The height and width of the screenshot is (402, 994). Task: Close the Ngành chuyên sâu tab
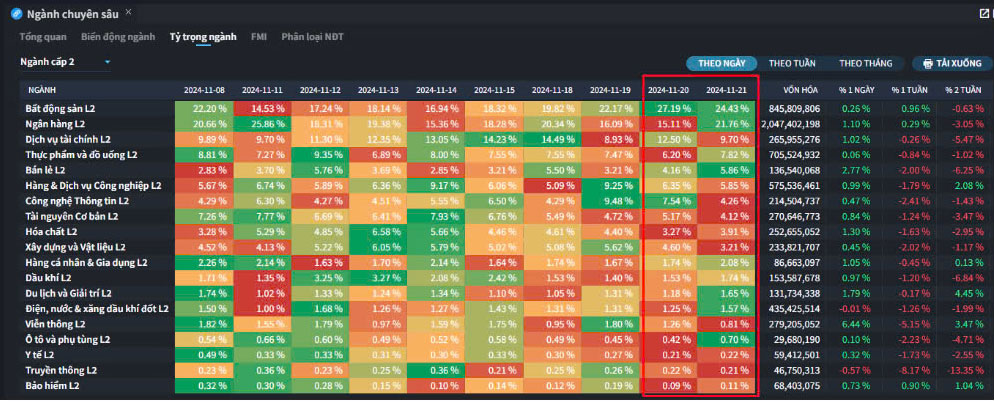click(129, 12)
